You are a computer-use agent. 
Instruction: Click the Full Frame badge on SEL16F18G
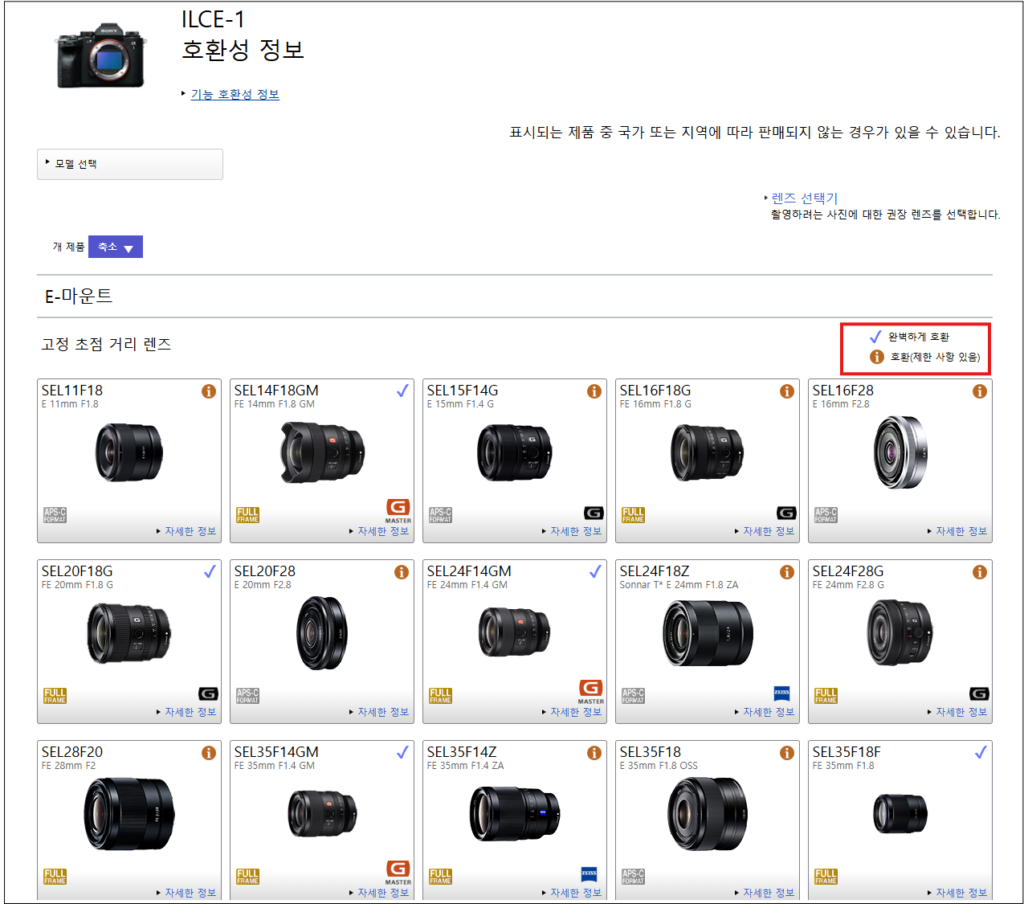(633, 515)
